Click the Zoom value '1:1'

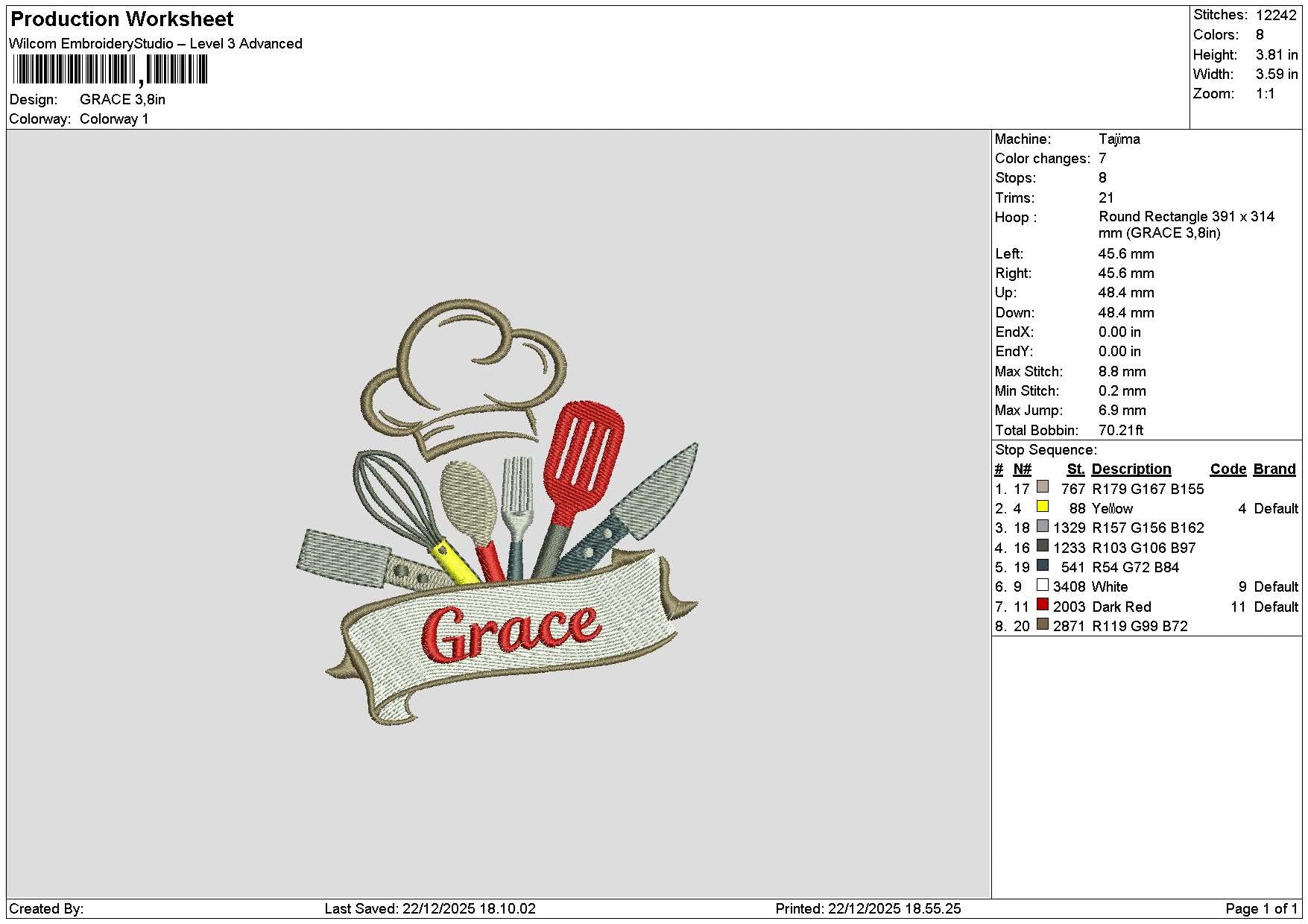tap(1265, 94)
